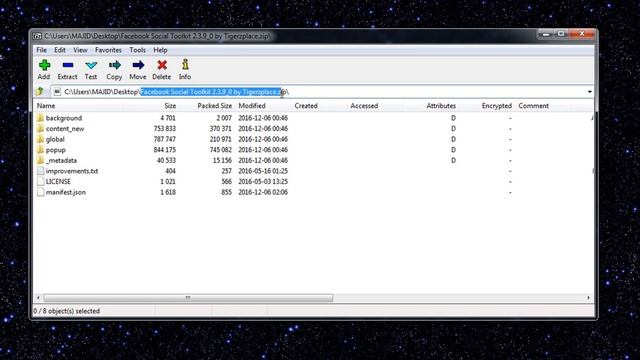Viewport: 640px width, 360px height.
Task: Sort by the Name column header
Action: (x=46, y=106)
